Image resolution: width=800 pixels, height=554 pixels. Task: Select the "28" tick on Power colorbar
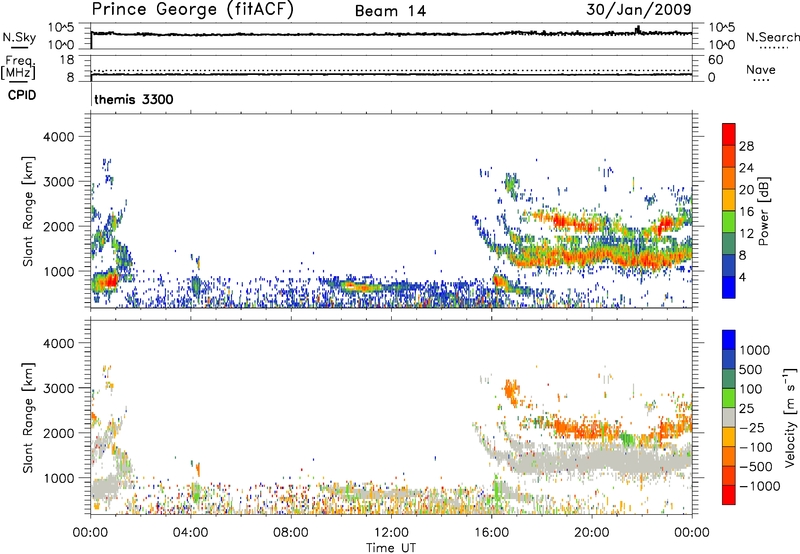[746, 146]
